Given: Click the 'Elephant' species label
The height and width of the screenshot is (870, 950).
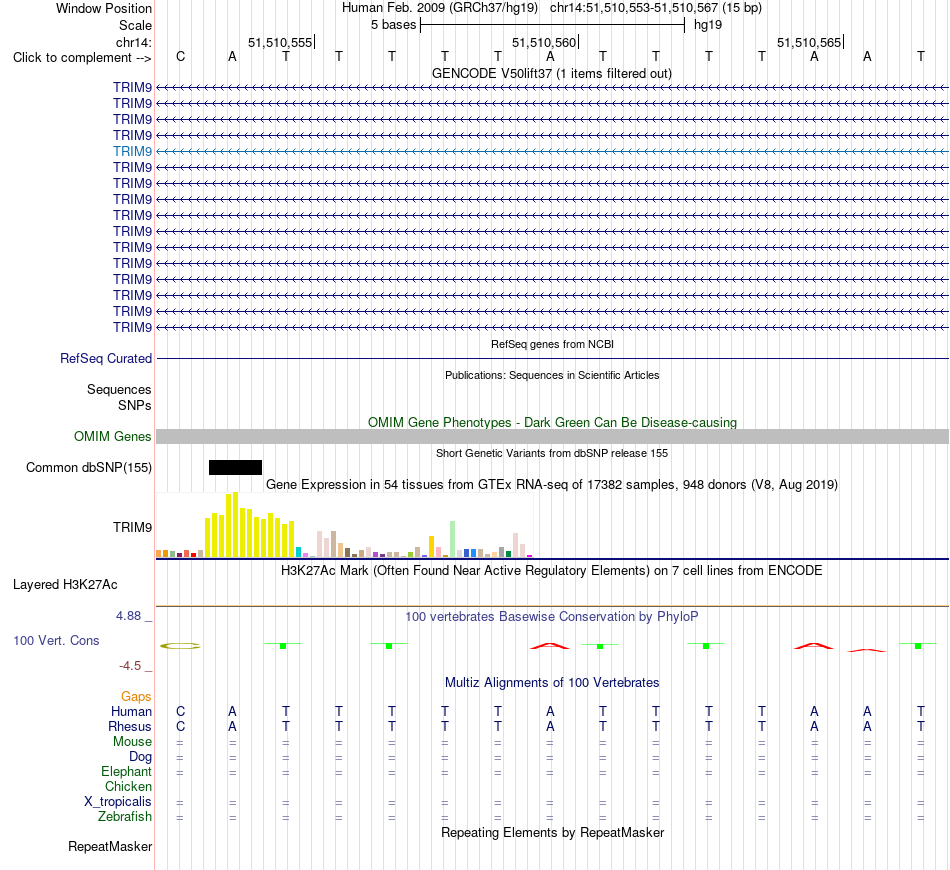Looking at the screenshot, I should [126, 771].
